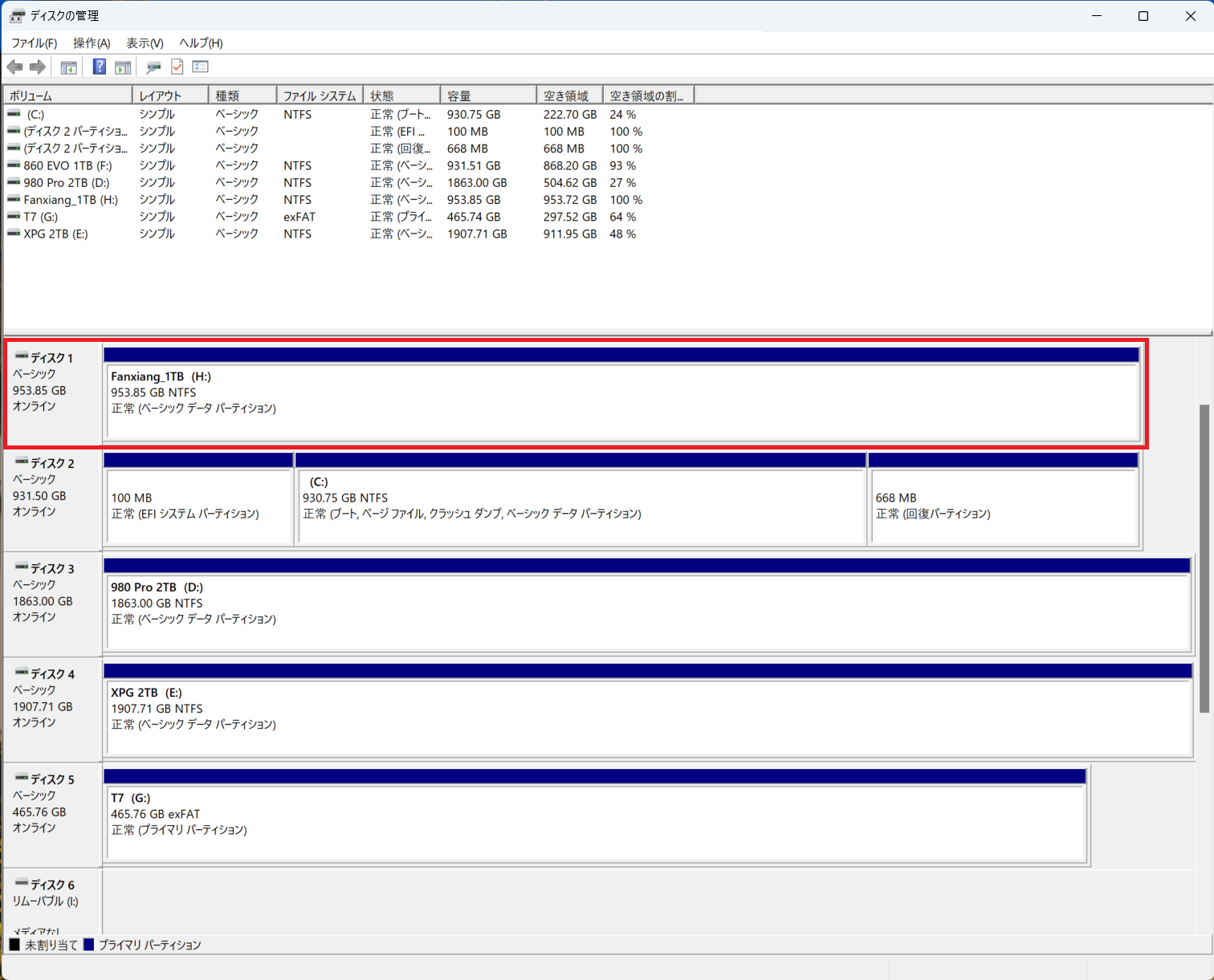1214x980 pixels.
Task: Click the ディスク 2 disk icon
Action: [22, 462]
